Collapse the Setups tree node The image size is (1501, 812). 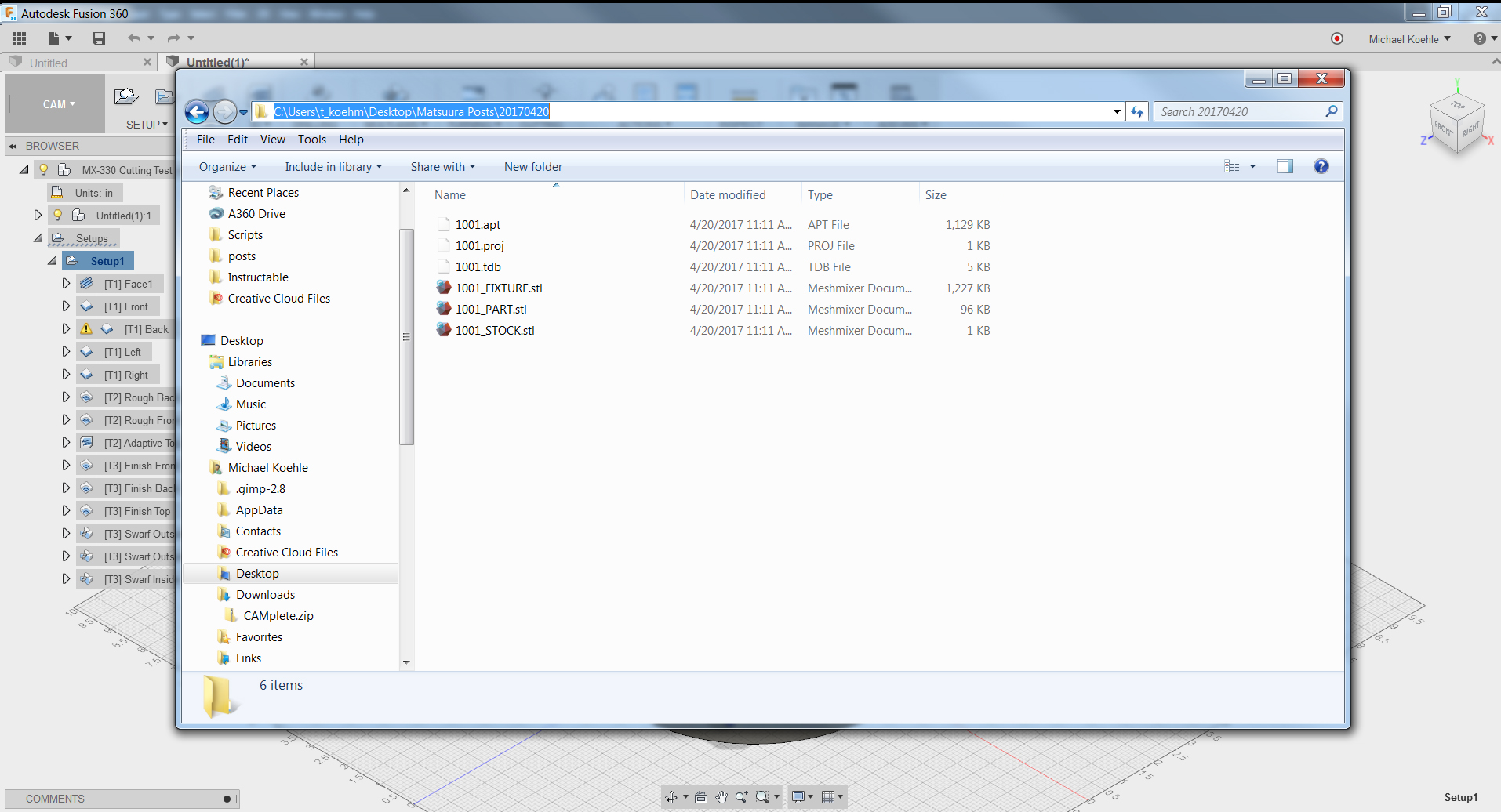tap(38, 238)
